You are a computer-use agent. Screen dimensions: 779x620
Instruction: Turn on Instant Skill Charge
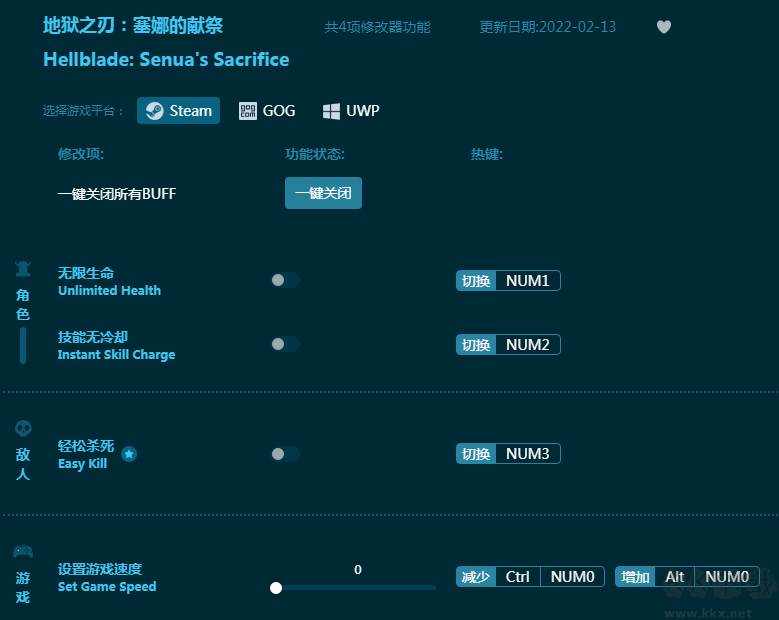coord(285,344)
